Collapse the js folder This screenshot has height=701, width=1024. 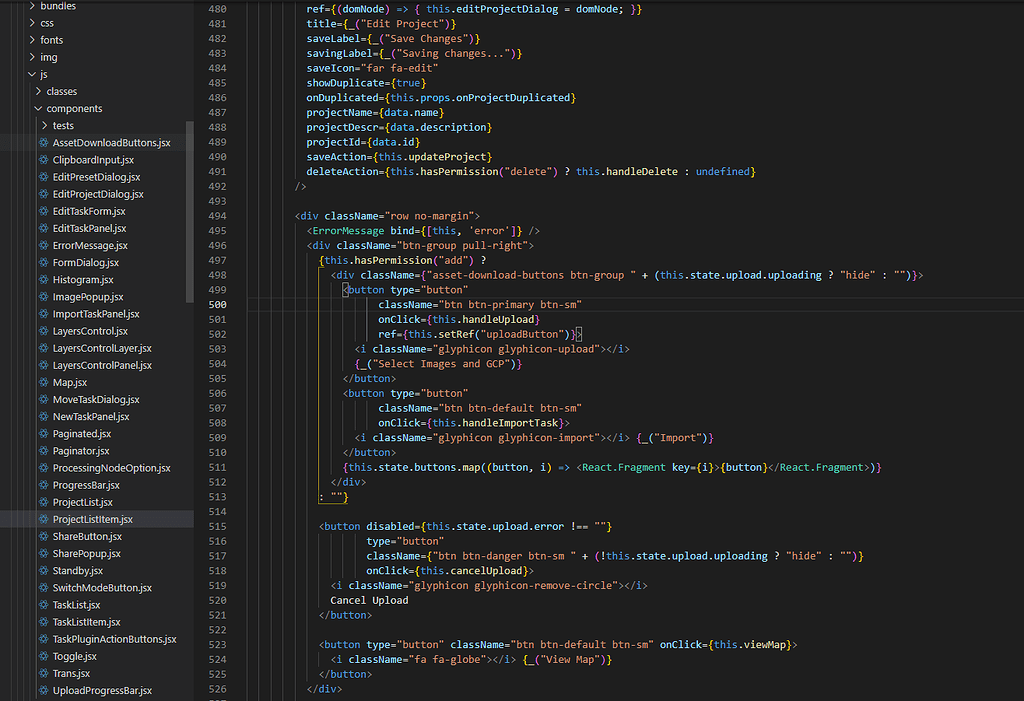point(32,74)
